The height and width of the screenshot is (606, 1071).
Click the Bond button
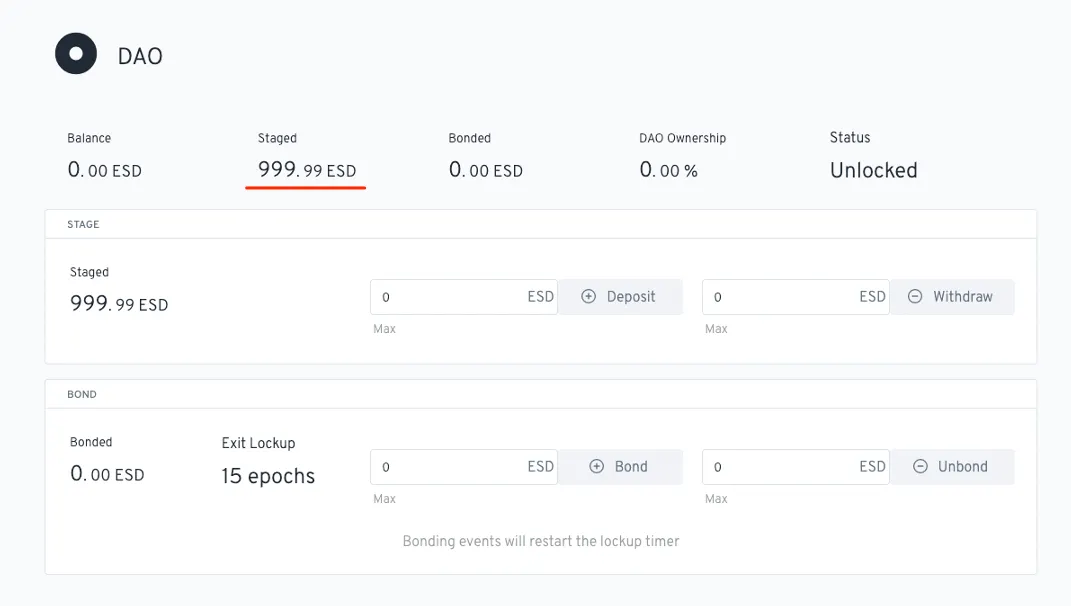pyautogui.click(x=620, y=467)
